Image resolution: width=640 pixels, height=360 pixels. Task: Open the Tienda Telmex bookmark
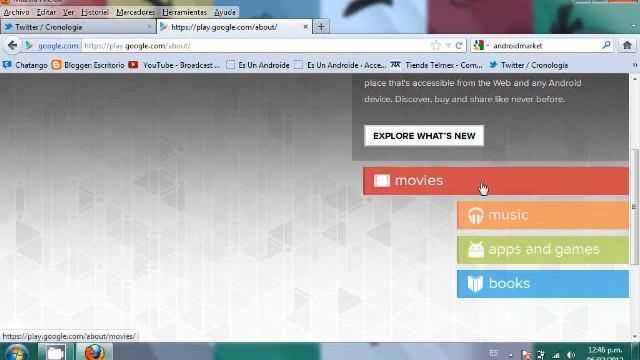pyautogui.click(x=437, y=65)
